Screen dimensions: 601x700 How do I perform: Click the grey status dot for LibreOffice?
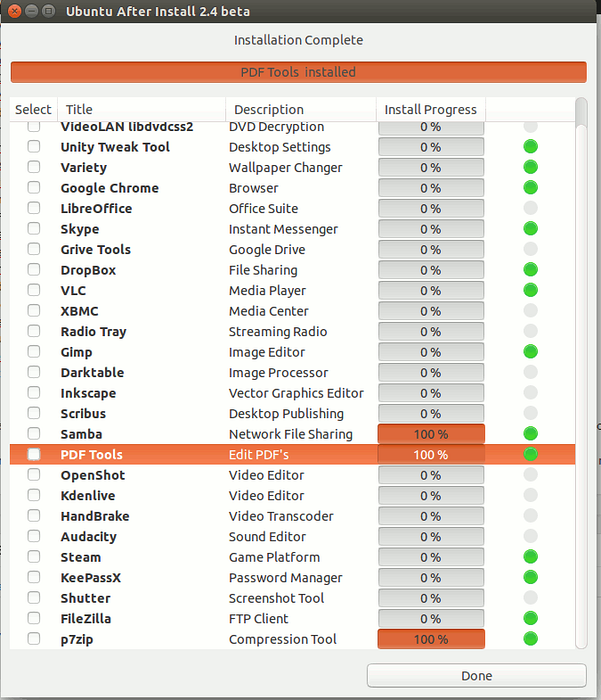coord(530,208)
